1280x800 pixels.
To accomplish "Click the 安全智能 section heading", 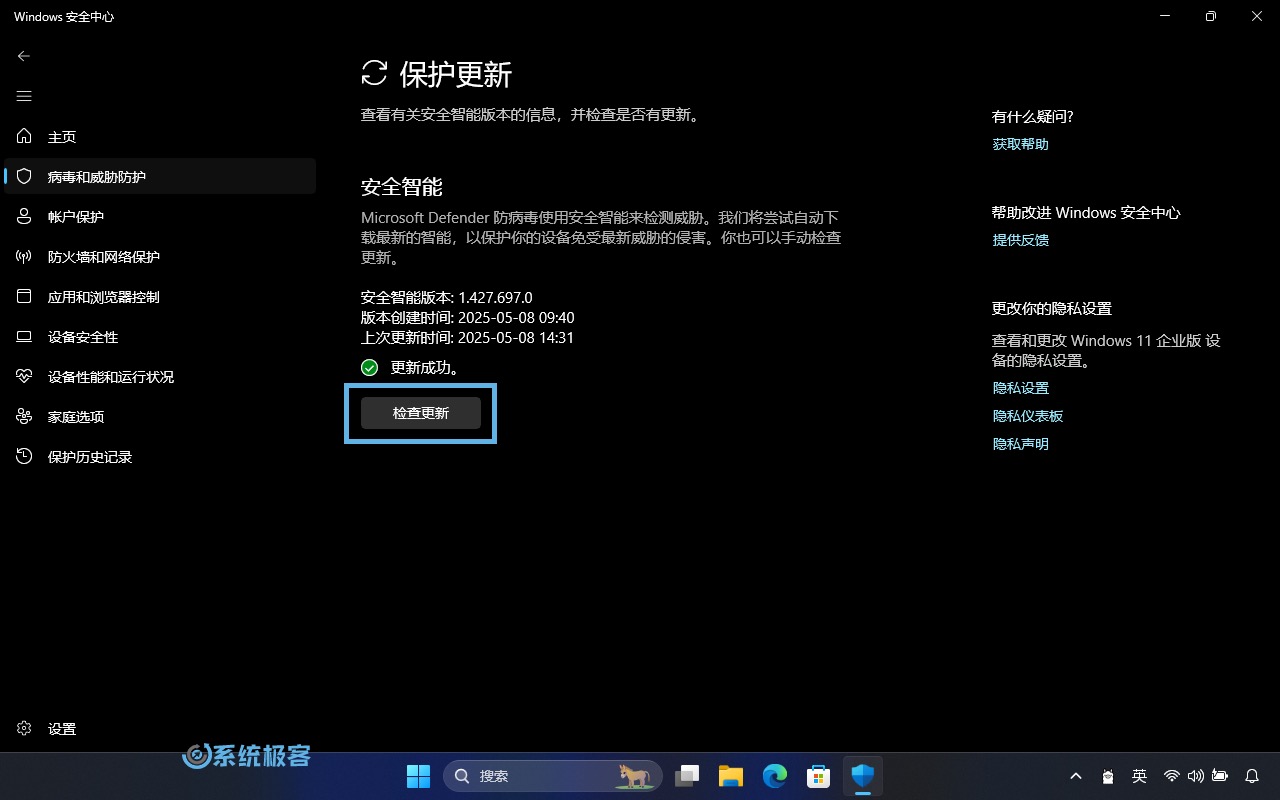I will (x=402, y=187).
